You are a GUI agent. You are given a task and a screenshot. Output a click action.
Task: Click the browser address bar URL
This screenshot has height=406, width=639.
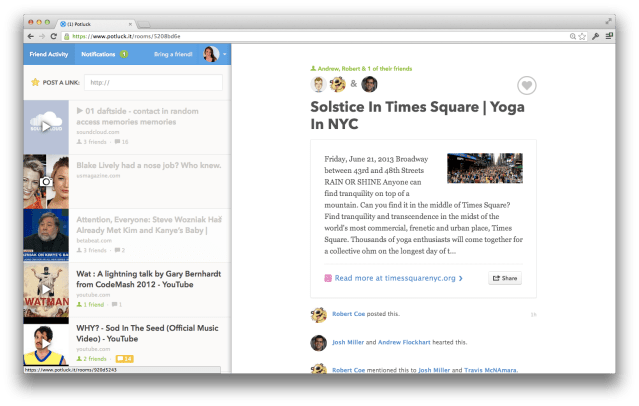[126, 36]
